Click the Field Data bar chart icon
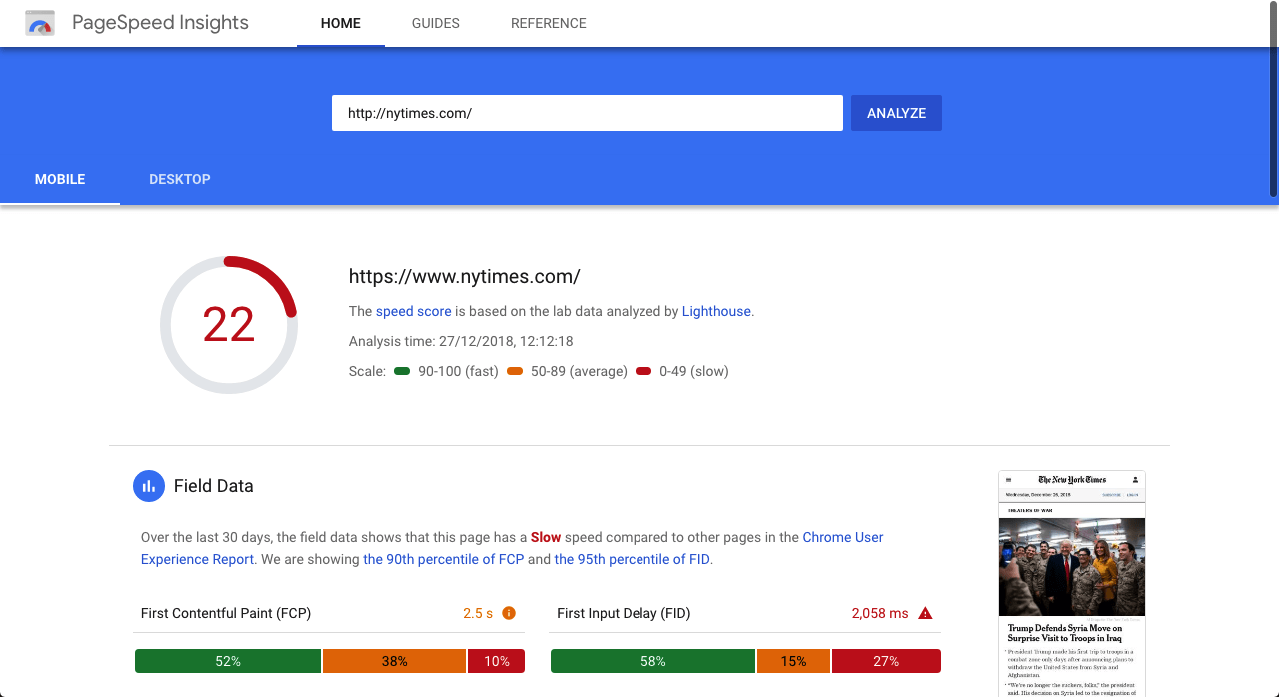 (148, 486)
